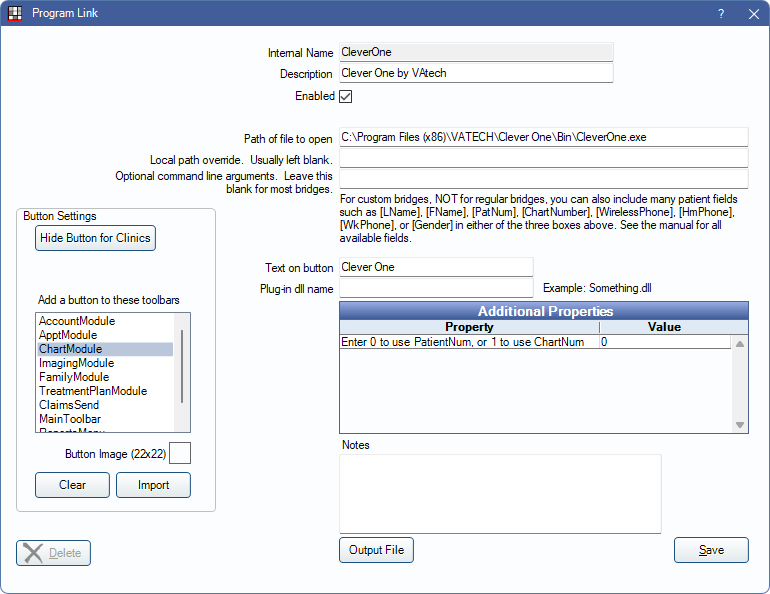
Task: Click the Import button
Action: [x=153, y=485]
